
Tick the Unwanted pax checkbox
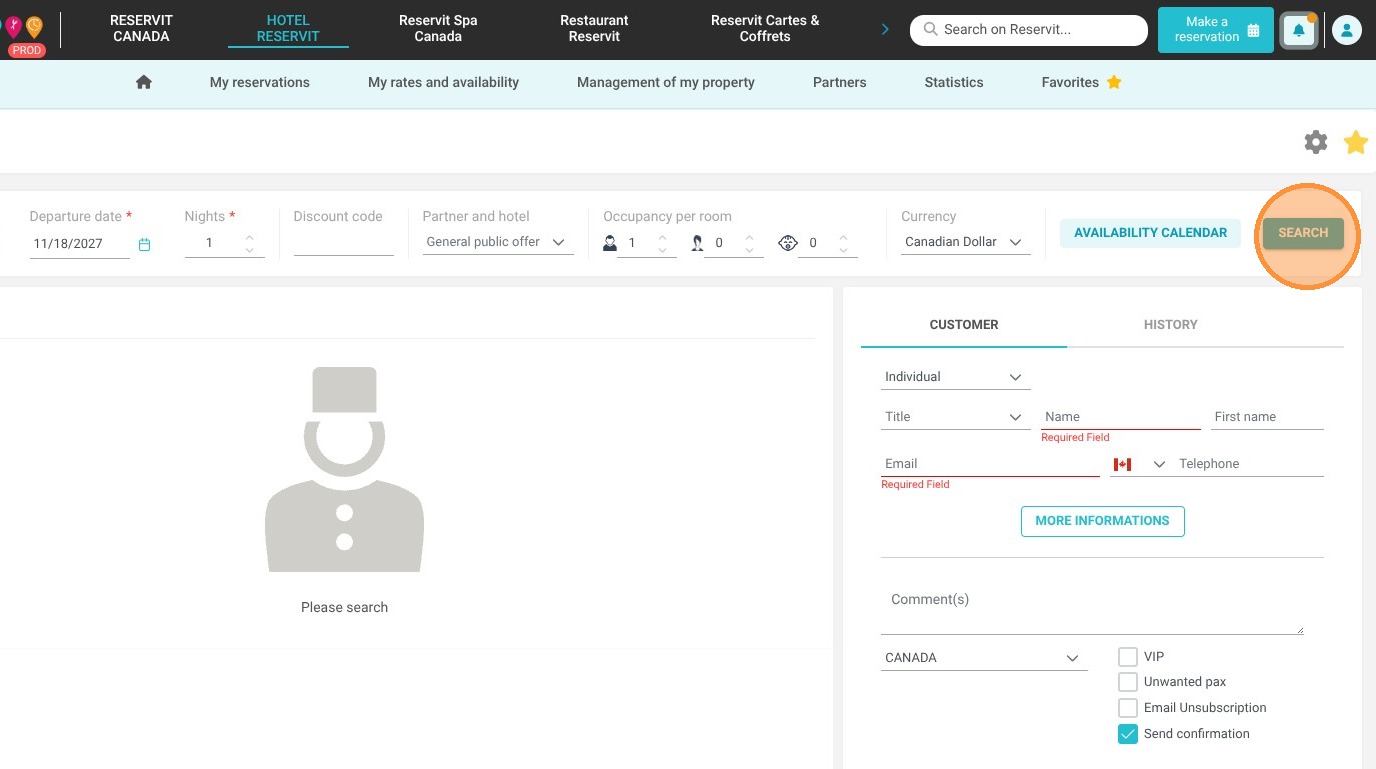pos(1128,682)
